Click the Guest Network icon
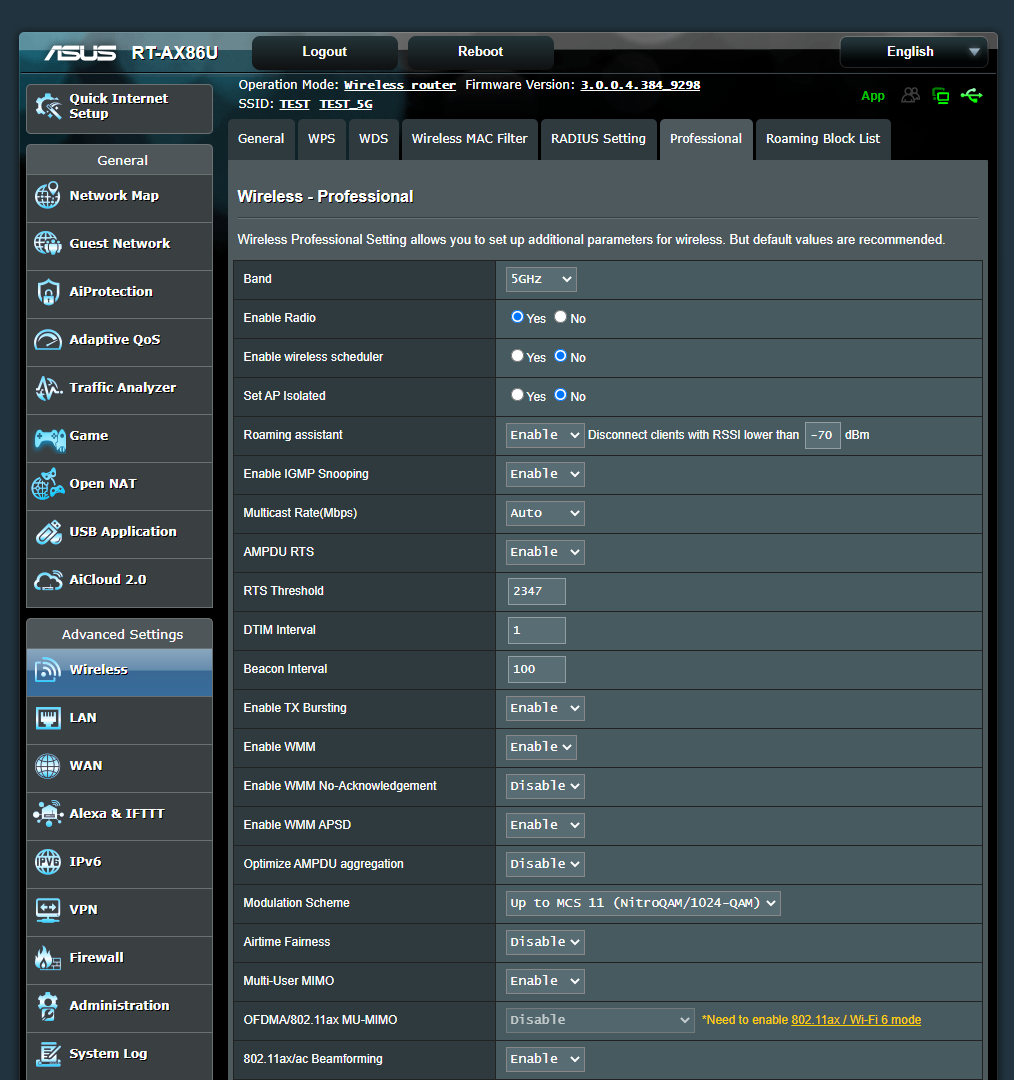The height and width of the screenshot is (1080, 1014). (x=48, y=243)
